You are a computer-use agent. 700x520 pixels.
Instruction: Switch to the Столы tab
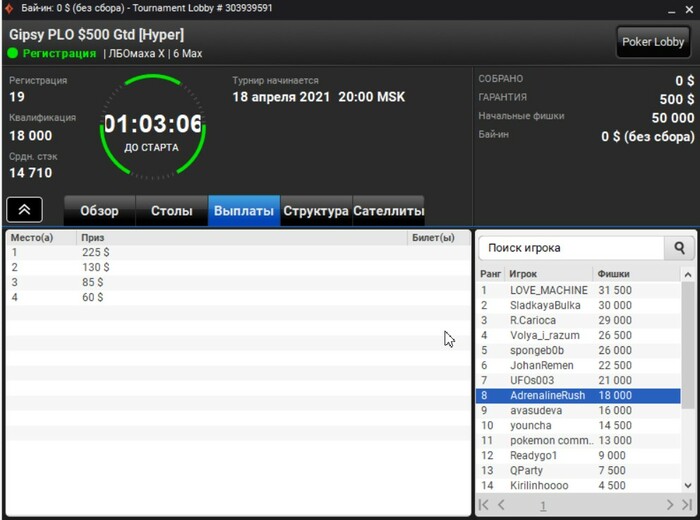(x=172, y=211)
